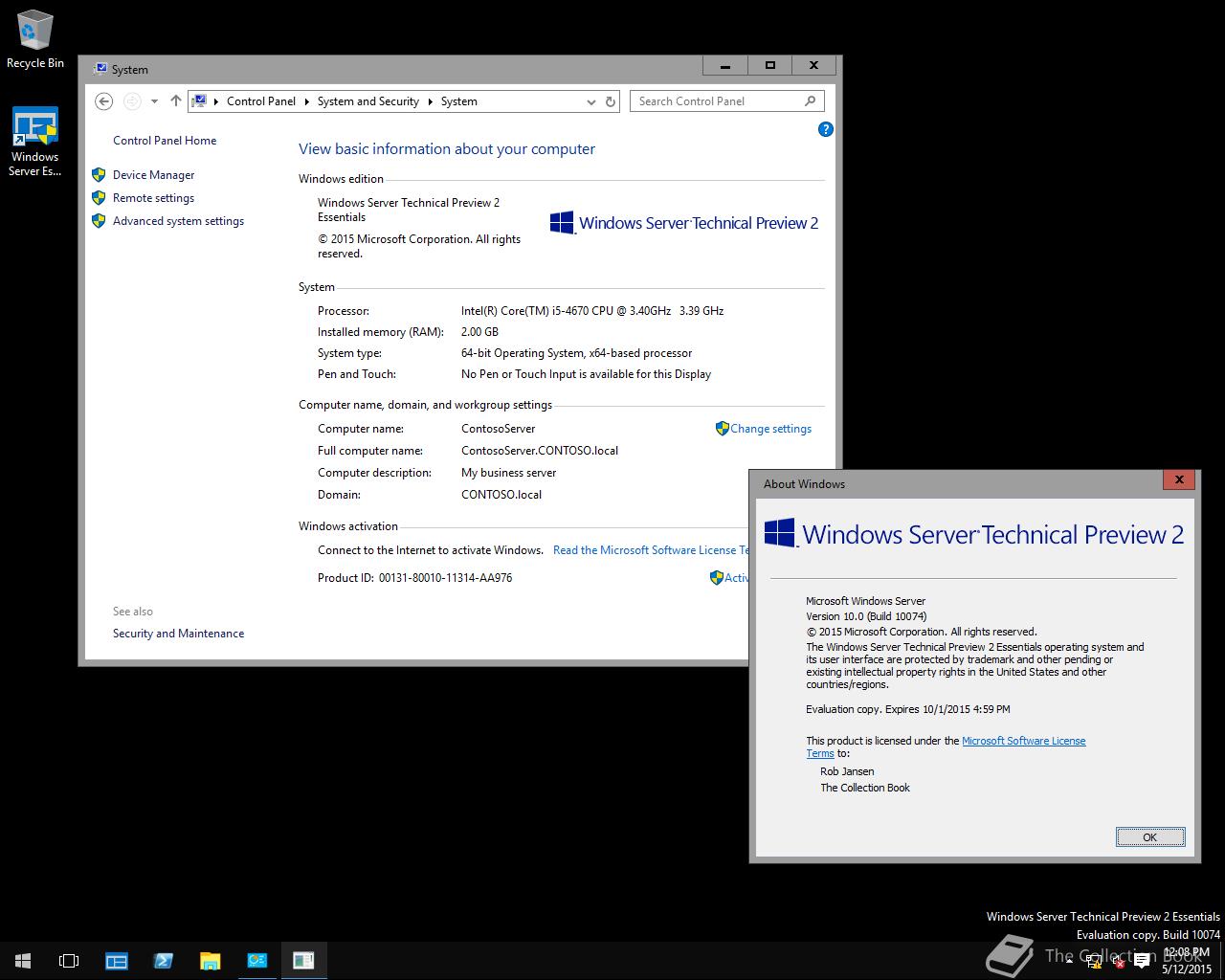Expand the address bar history dropdown
The image size is (1225, 980).
tap(590, 101)
